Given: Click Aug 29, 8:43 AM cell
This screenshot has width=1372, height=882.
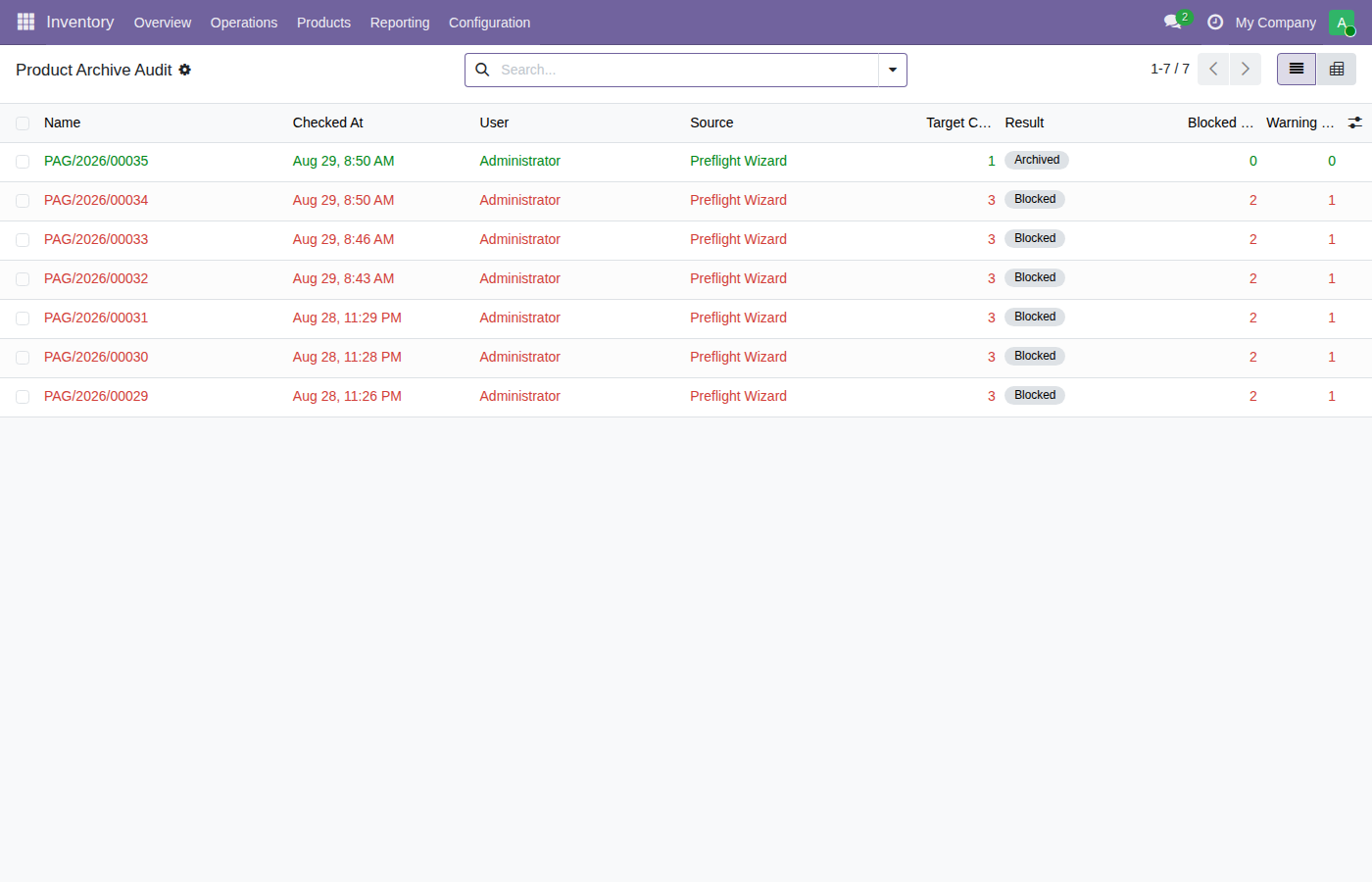Looking at the screenshot, I should (343, 278).
